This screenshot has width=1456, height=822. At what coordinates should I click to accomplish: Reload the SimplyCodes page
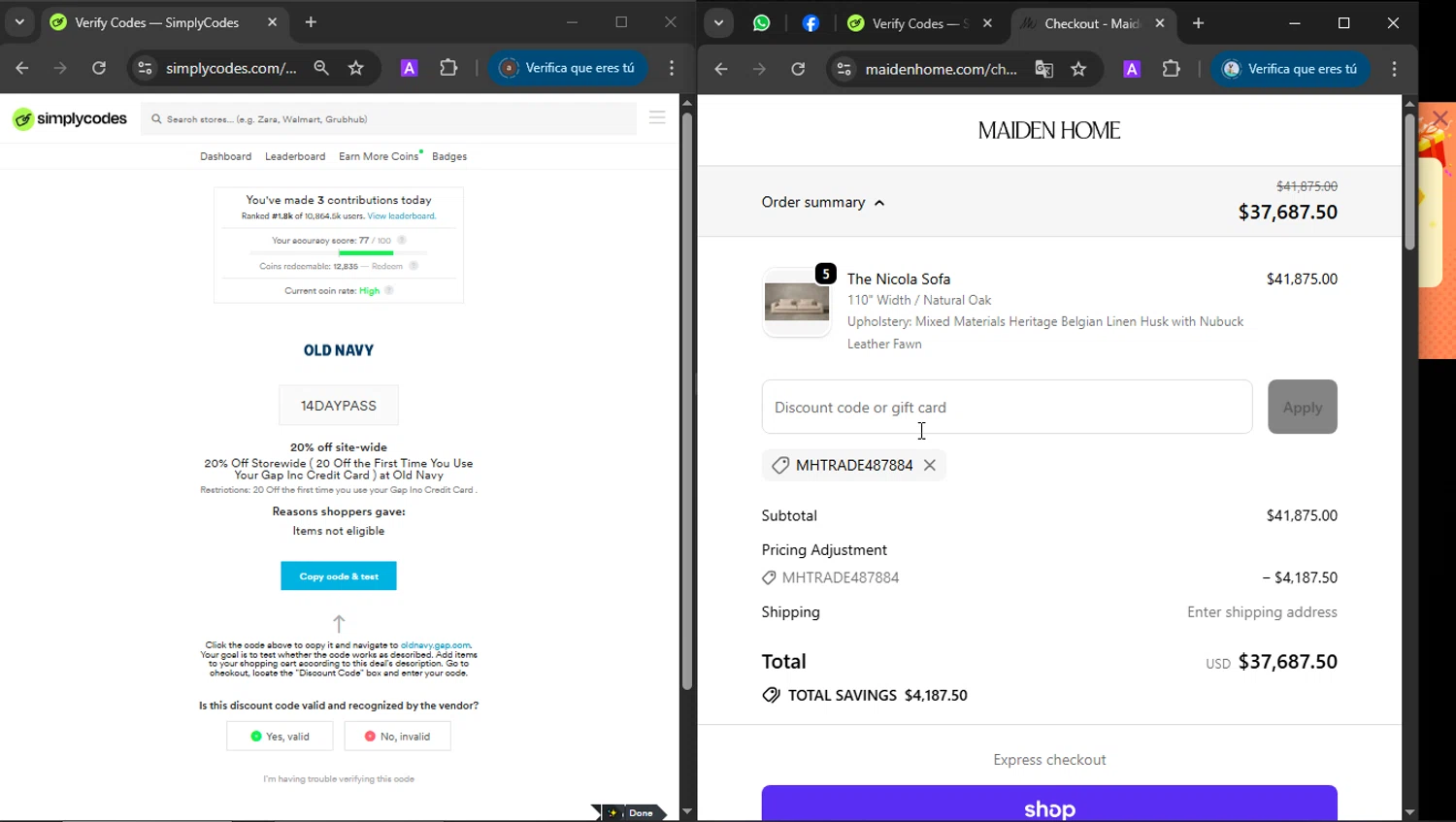point(99,68)
